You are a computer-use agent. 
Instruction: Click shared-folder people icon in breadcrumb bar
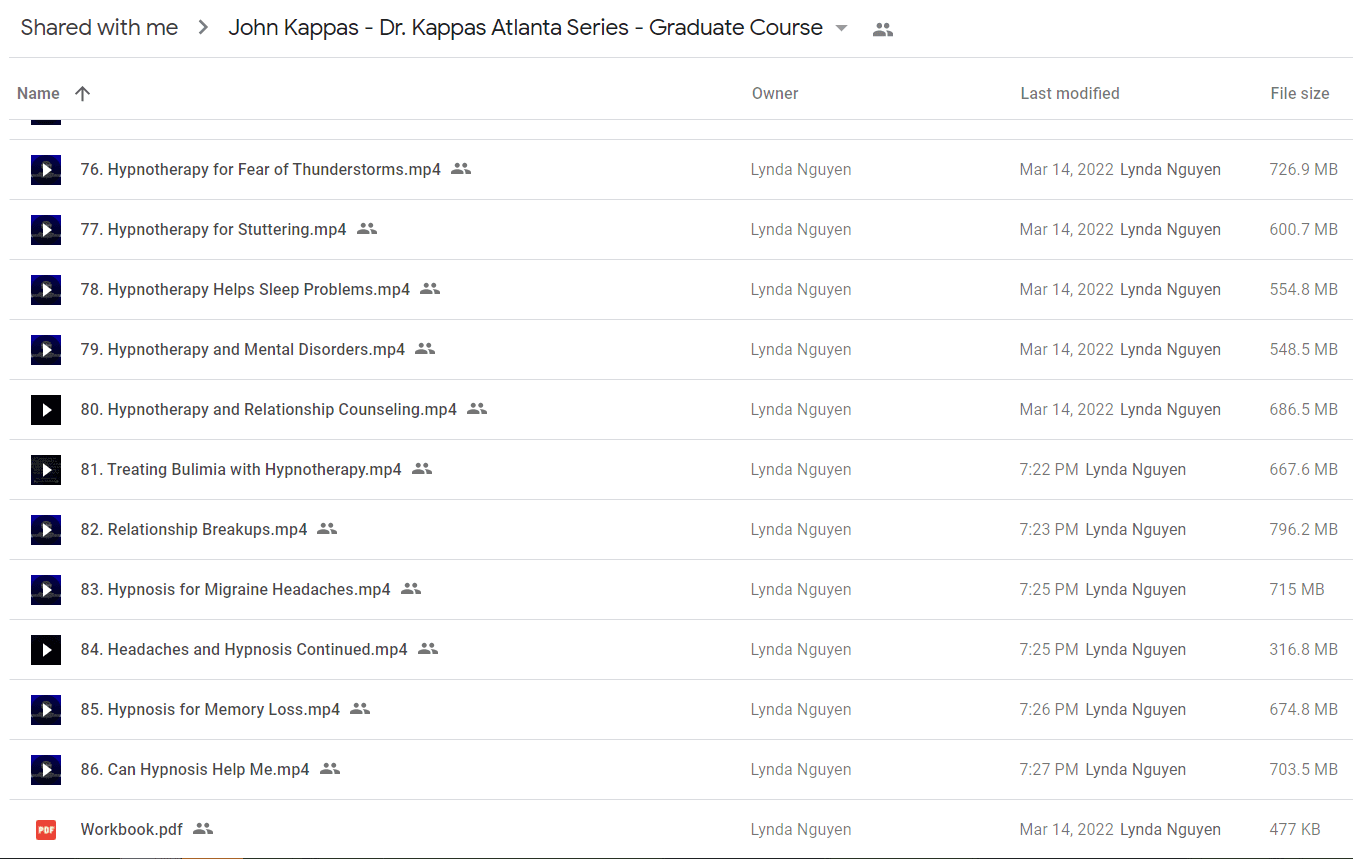882,30
